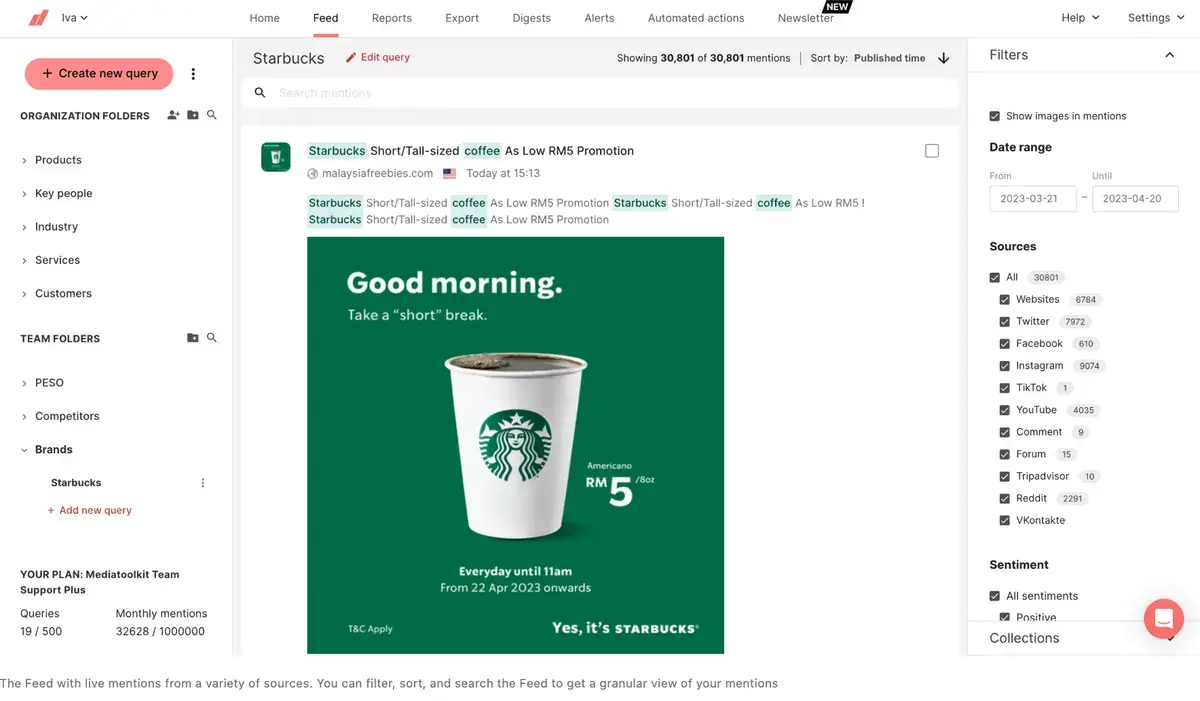Click the sort direction arrow beside Published time

point(943,58)
